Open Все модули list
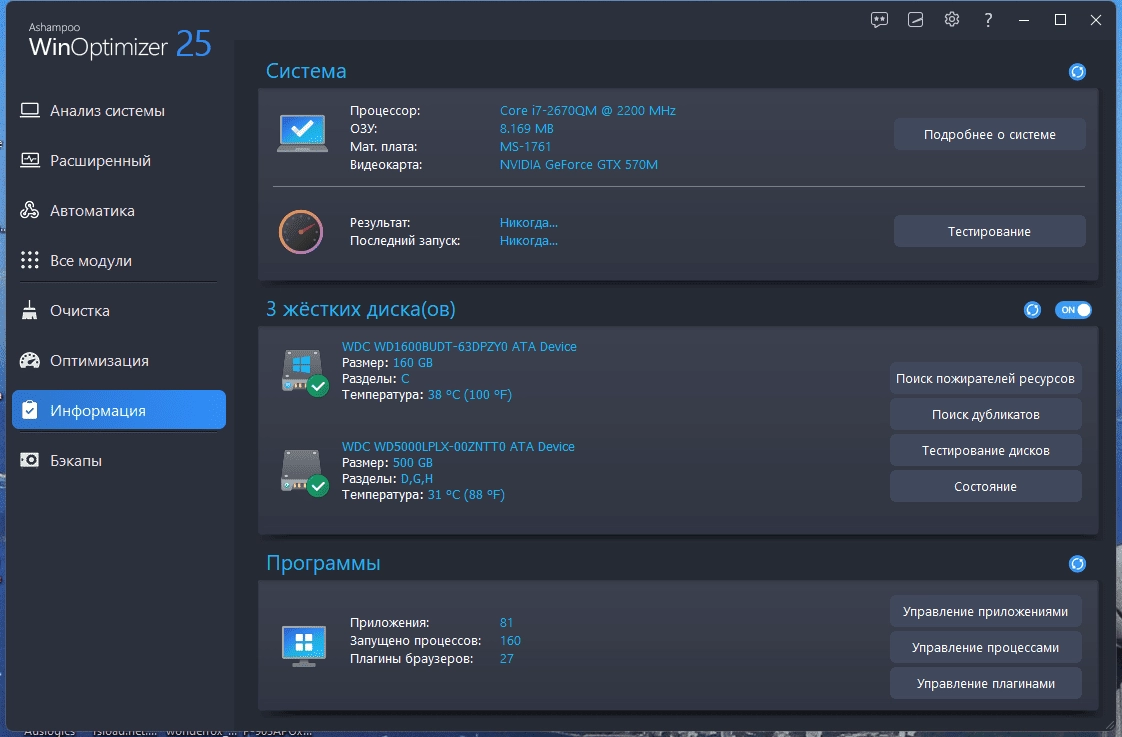 pos(119,261)
